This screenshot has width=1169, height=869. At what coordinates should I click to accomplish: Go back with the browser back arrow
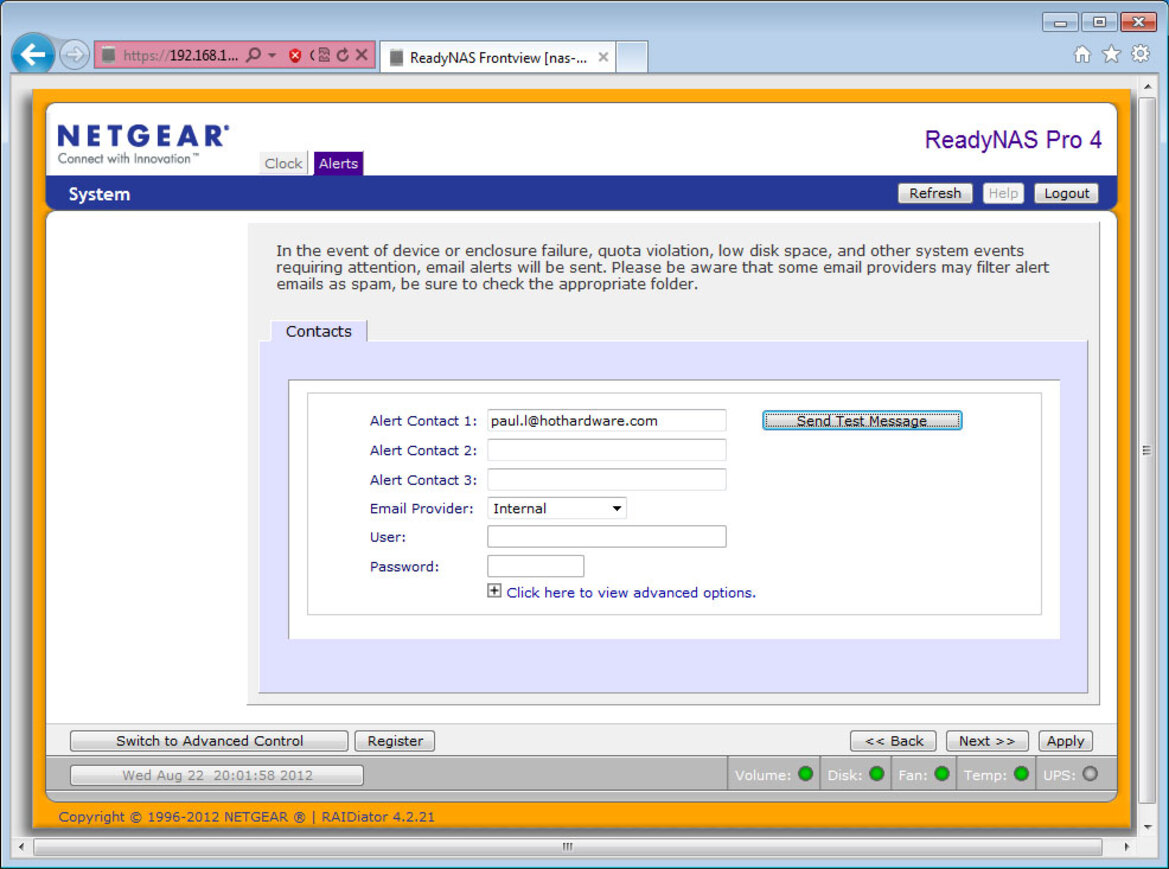click(x=33, y=54)
